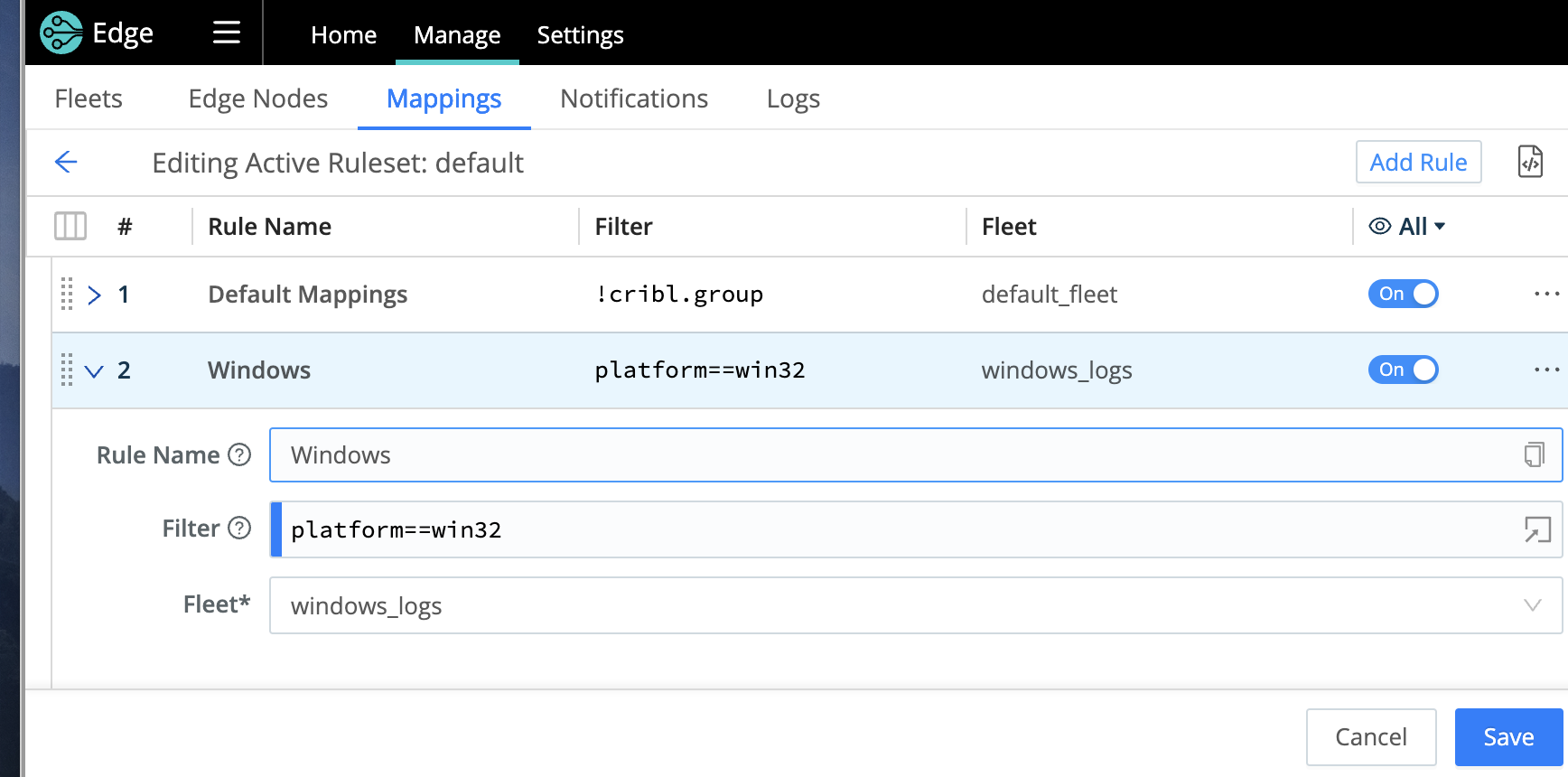Click the help icon next to Filter label

[x=239, y=529]
